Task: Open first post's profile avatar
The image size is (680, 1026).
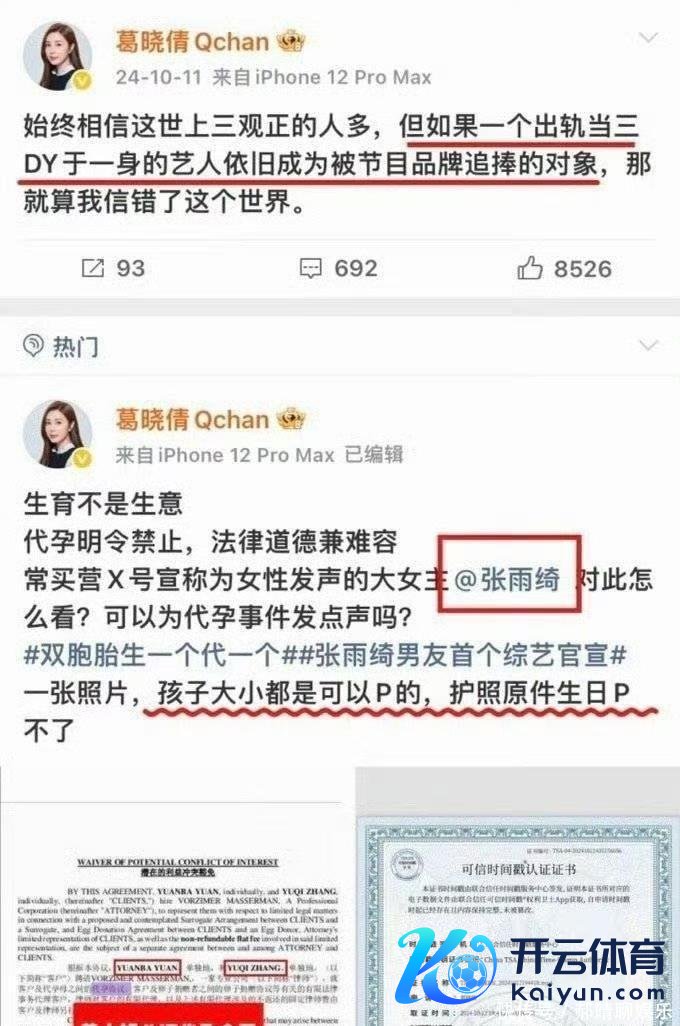Action: coord(57,56)
